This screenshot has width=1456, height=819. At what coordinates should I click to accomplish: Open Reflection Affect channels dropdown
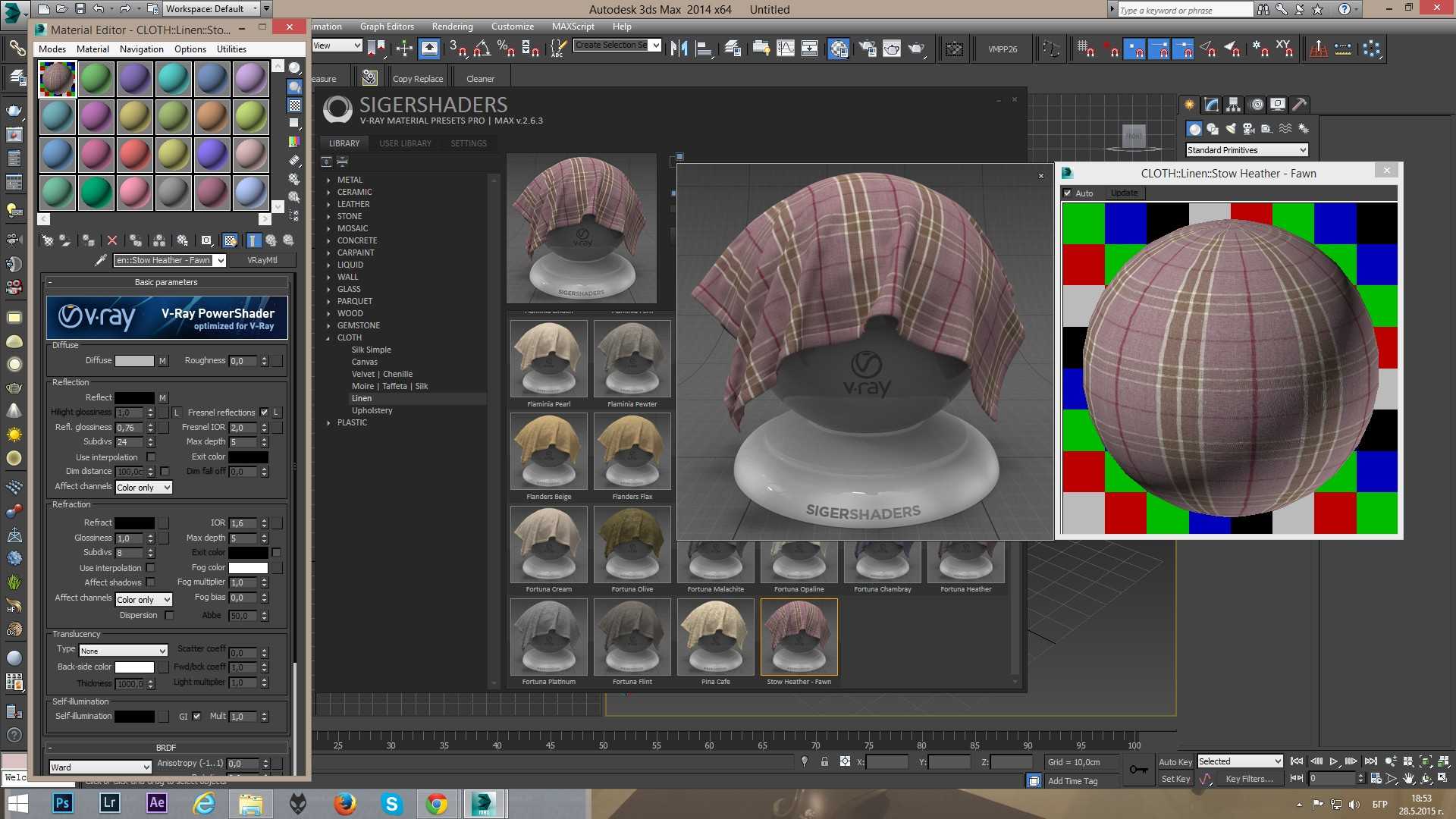tap(143, 488)
